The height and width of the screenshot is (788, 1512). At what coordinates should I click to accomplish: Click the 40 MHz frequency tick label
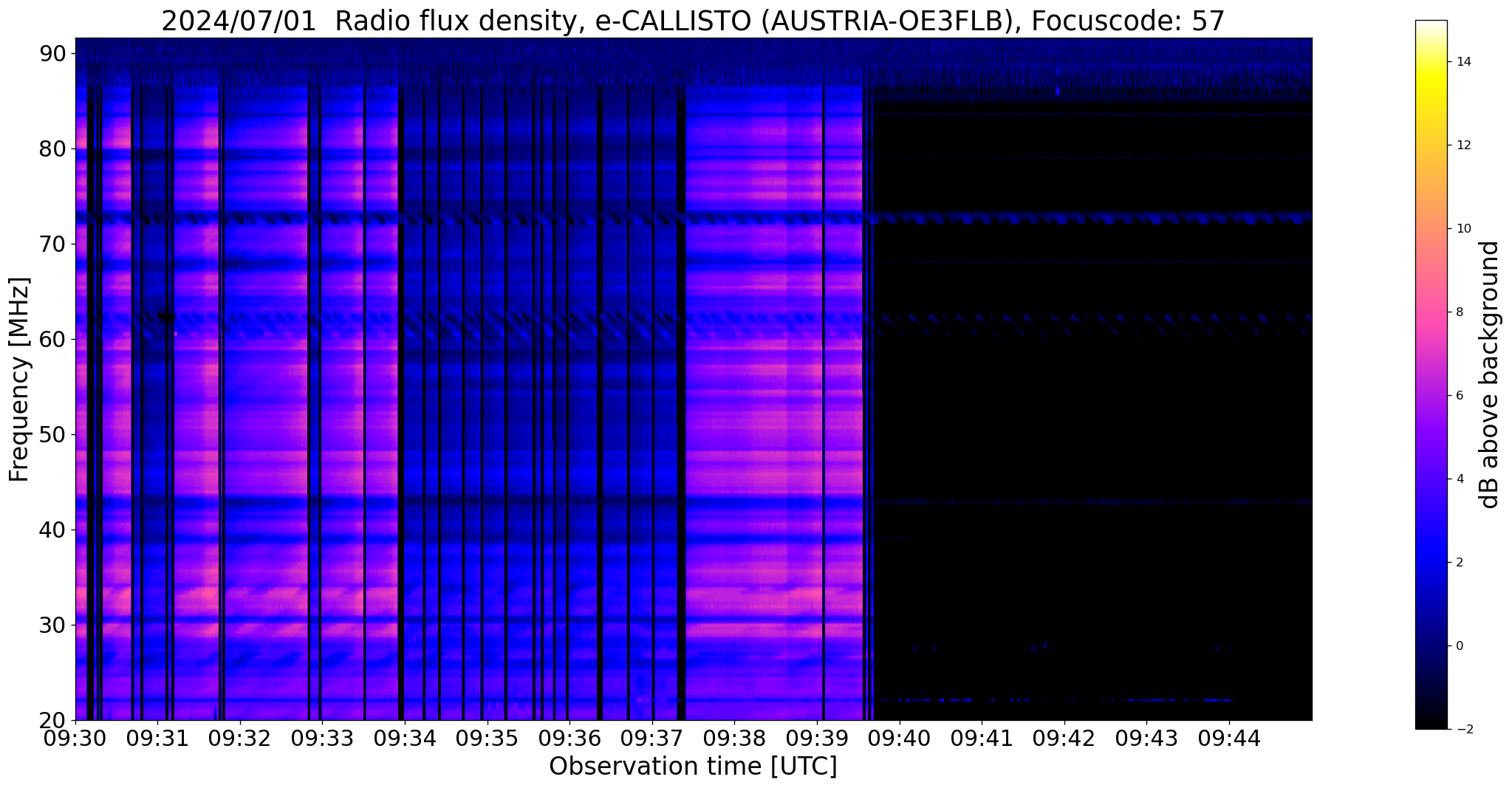54,530
